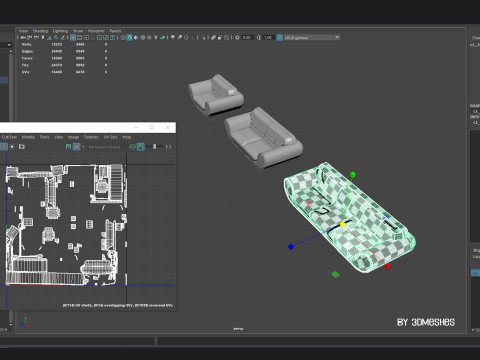This screenshot has width=480, height=360.
Task: Toggle the Resolution Gate button
Action: pos(86,38)
